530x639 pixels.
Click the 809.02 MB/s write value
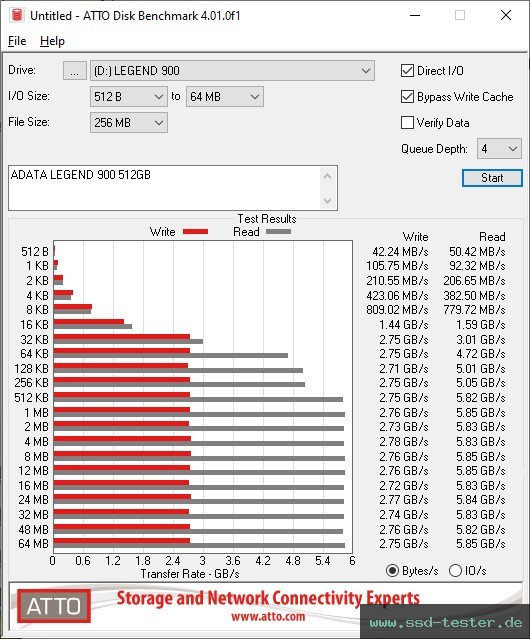397,310
